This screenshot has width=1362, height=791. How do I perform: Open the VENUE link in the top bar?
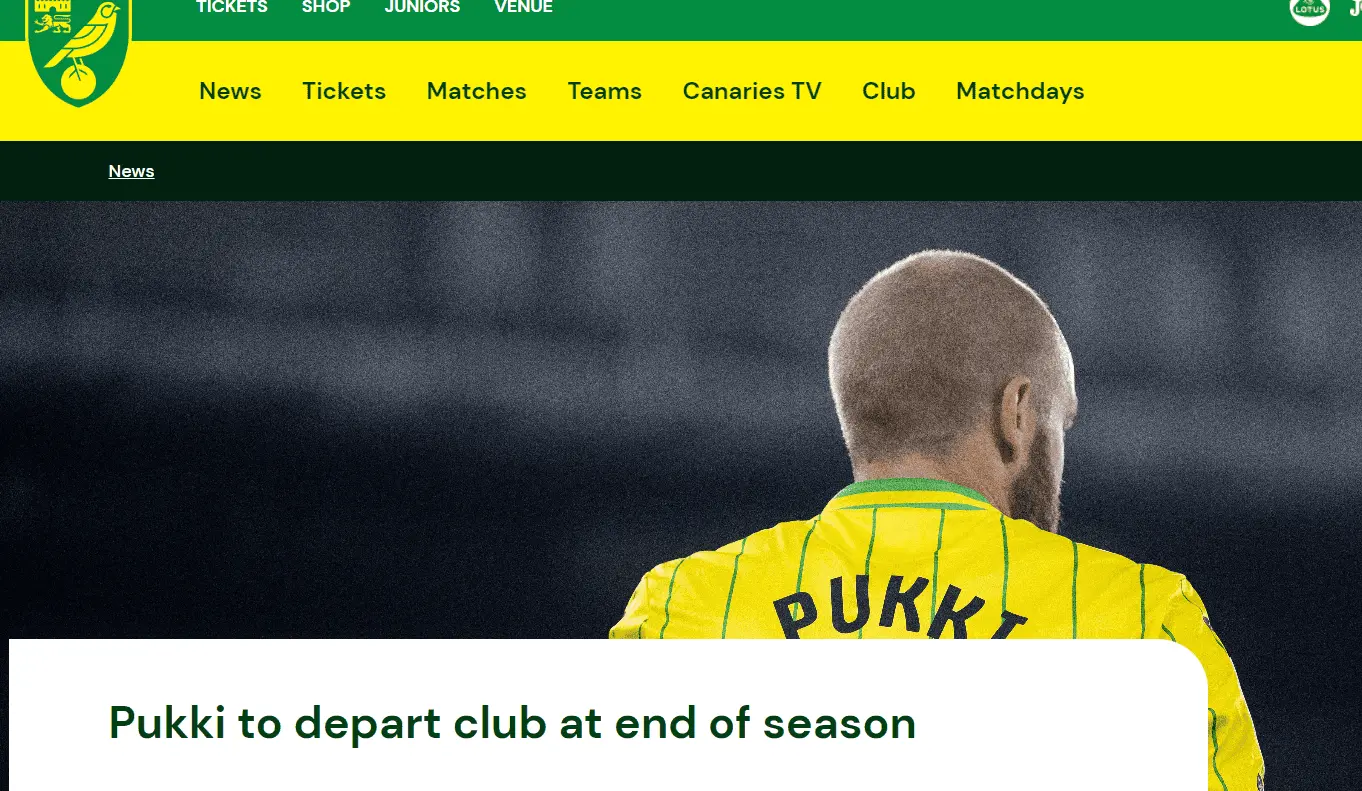point(523,8)
